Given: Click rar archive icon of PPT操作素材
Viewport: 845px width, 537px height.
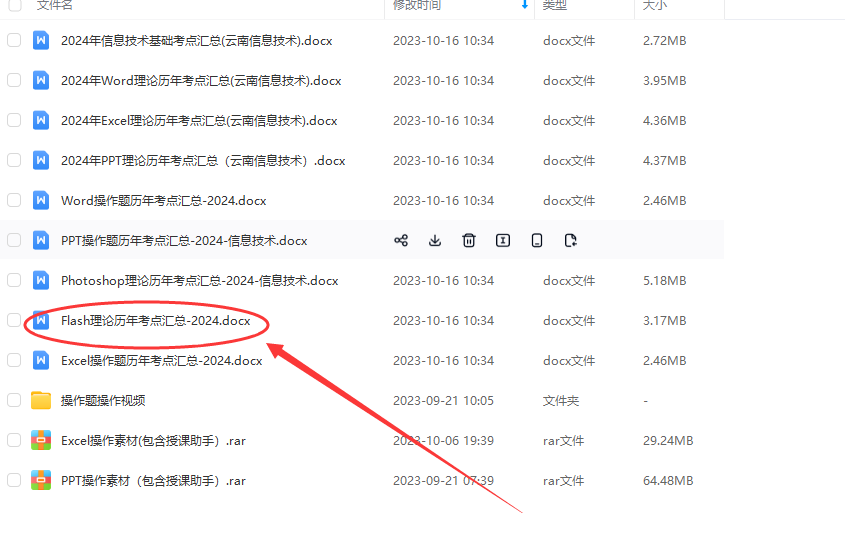Looking at the screenshot, I should click(41, 480).
